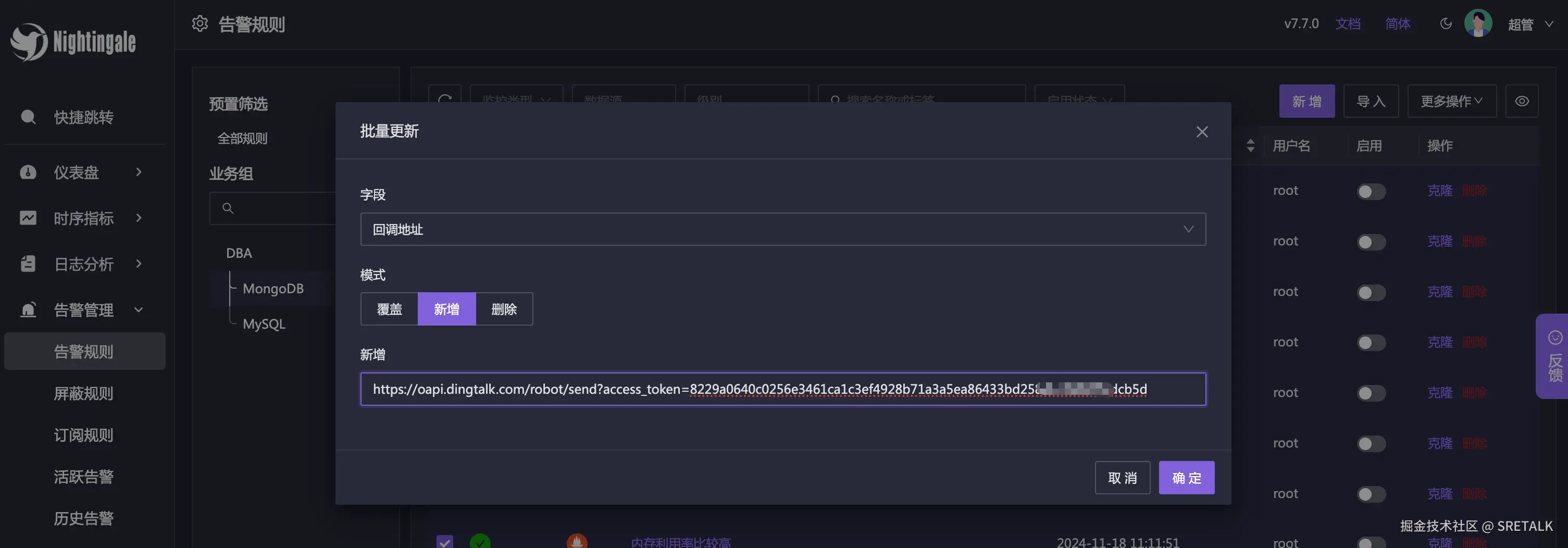Viewport: 1568px width, 548px height.
Task: Go to 订阅规则 menu item
Action: pyautogui.click(x=84, y=435)
